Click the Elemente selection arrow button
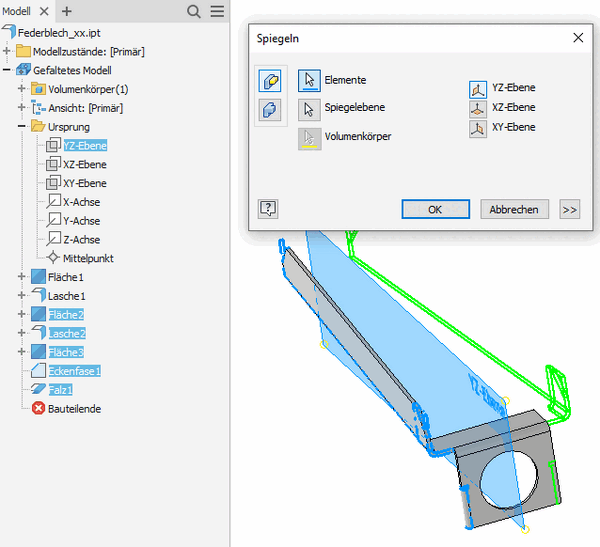Screen dimensions: 600x547 click(x=309, y=81)
